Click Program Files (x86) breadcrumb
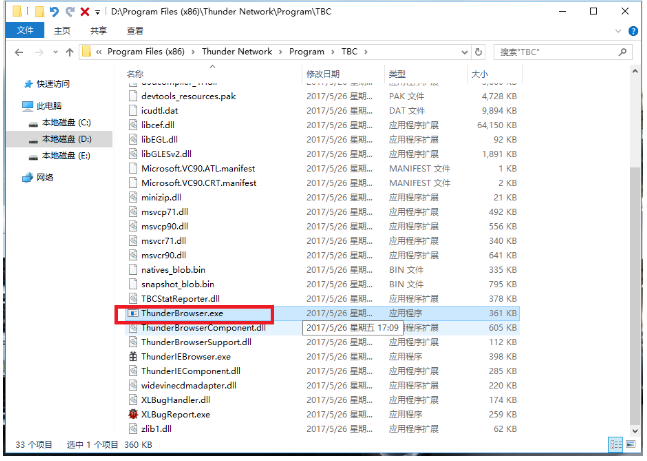This screenshot has height=461, width=647. (x=146, y=52)
